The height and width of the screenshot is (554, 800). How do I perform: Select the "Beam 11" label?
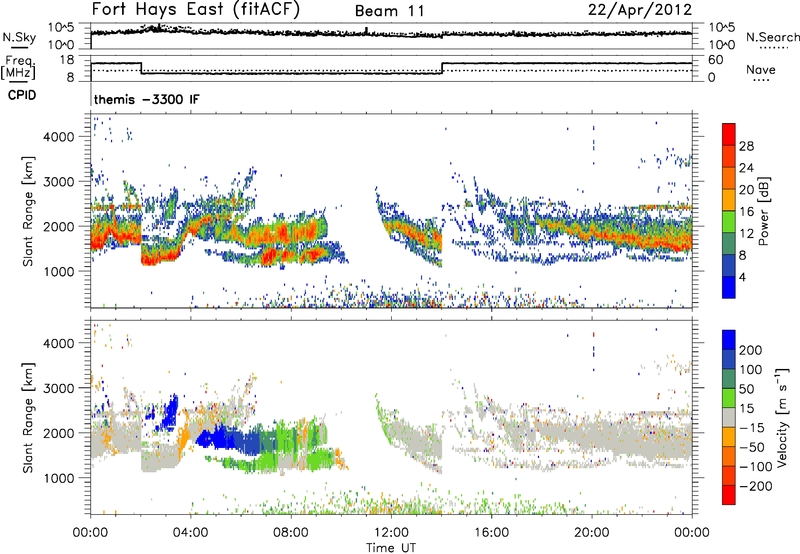389,11
